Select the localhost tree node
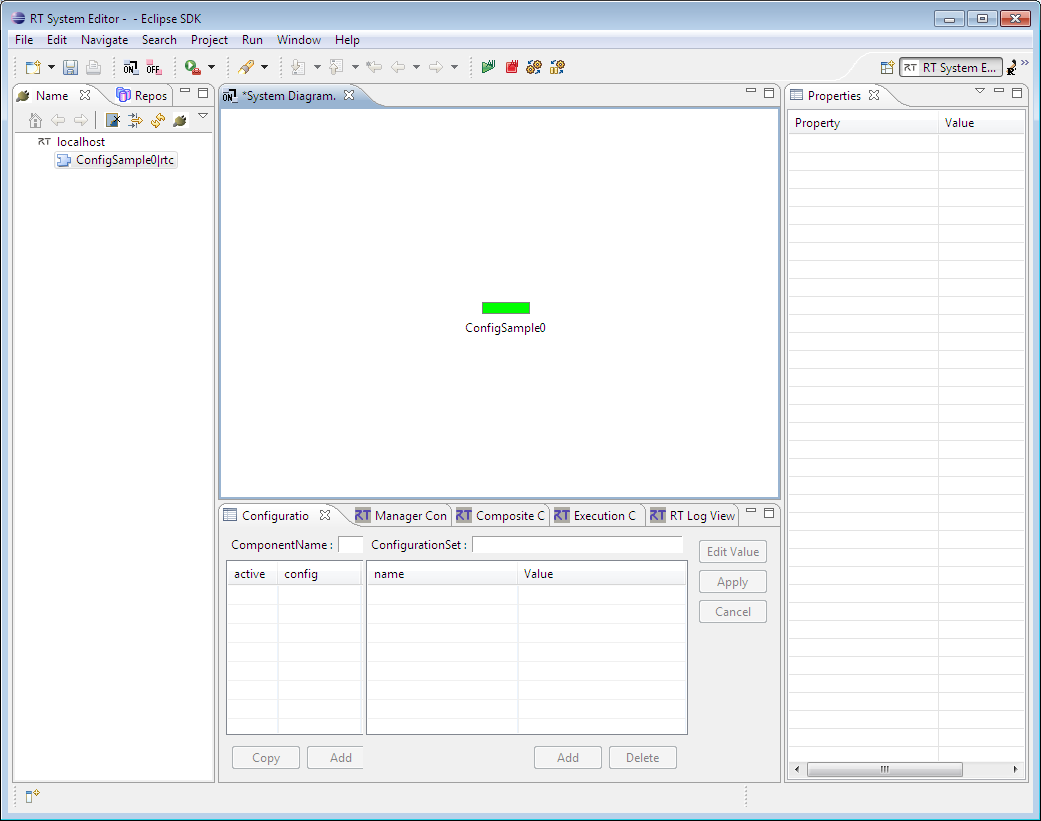Screen dimensions: 1041x821 [x=80, y=141]
